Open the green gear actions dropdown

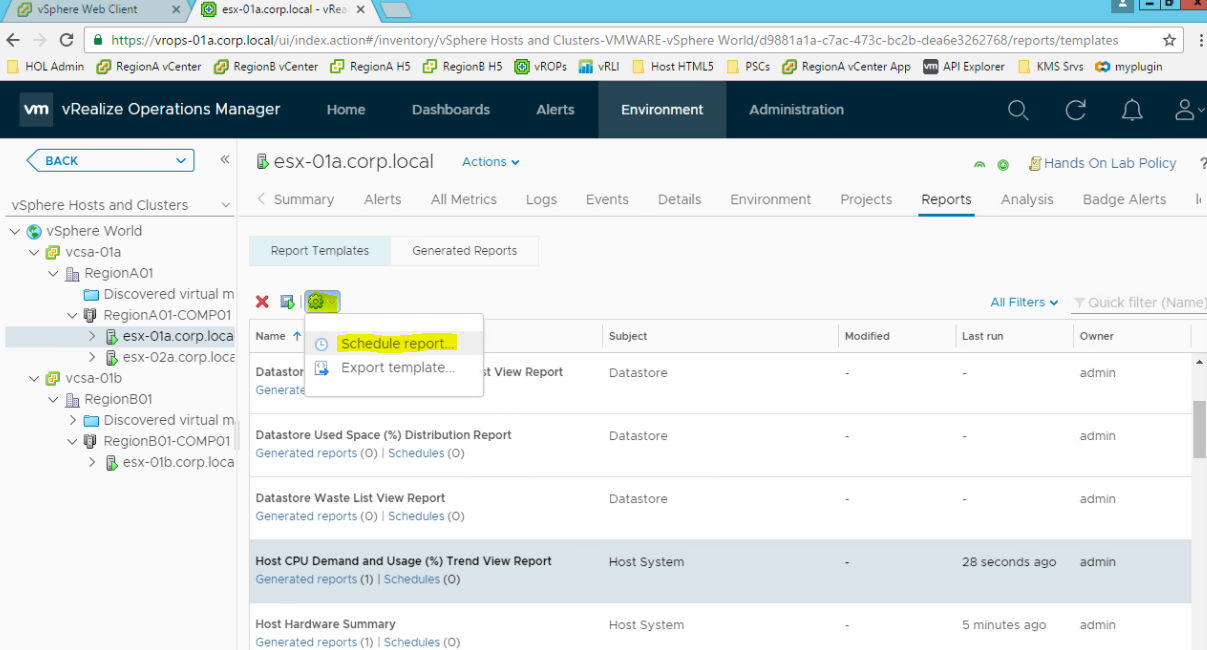[322, 301]
